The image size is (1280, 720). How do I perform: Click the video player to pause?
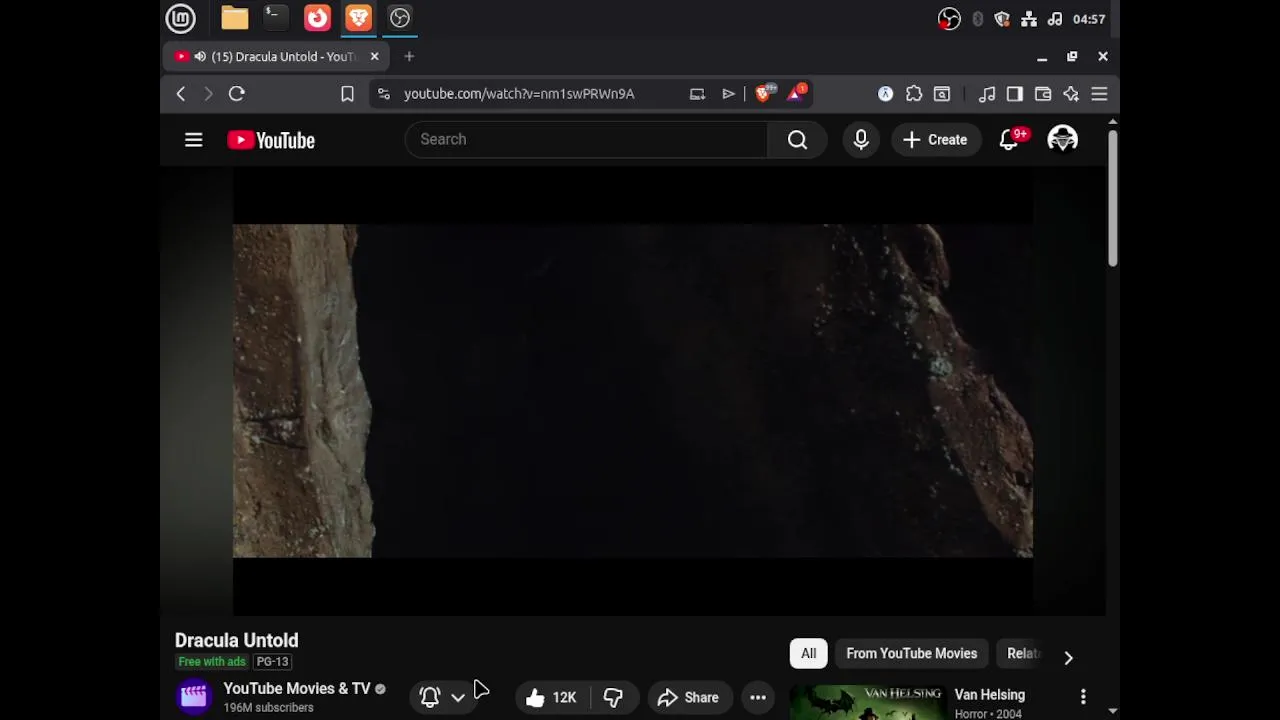(633, 391)
